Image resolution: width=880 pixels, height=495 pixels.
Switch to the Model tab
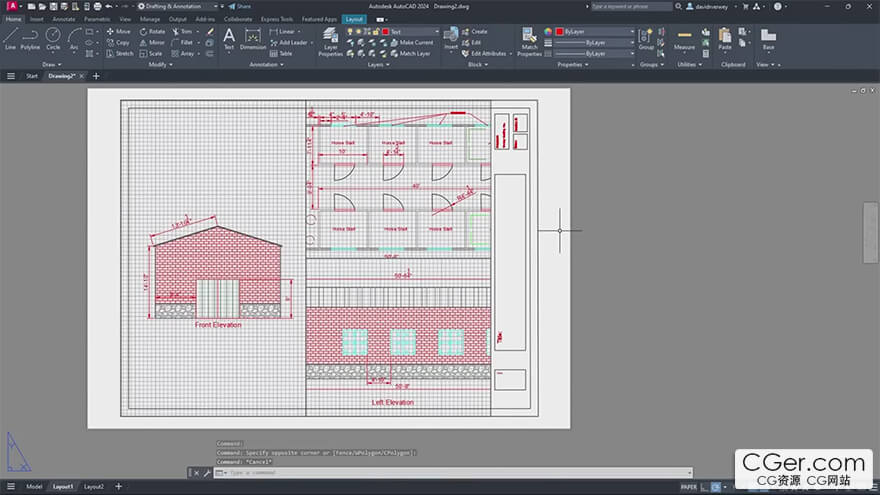click(x=34, y=487)
